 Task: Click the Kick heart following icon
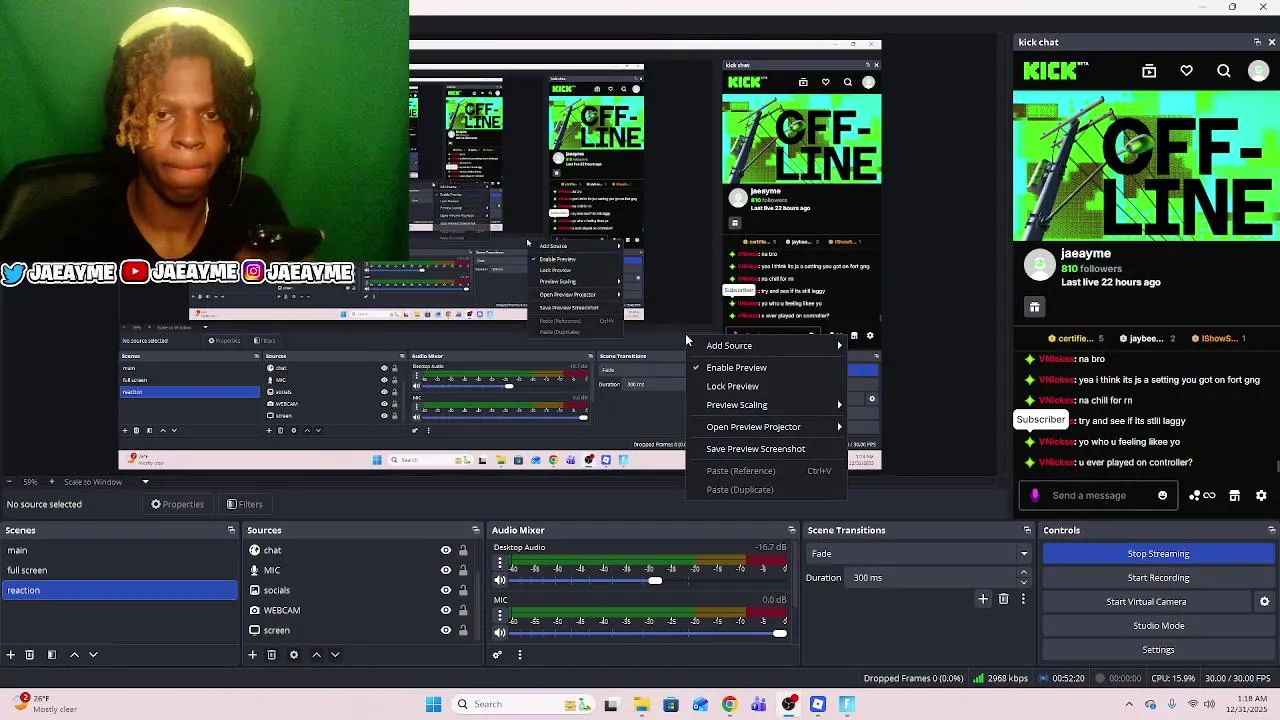1186,71
